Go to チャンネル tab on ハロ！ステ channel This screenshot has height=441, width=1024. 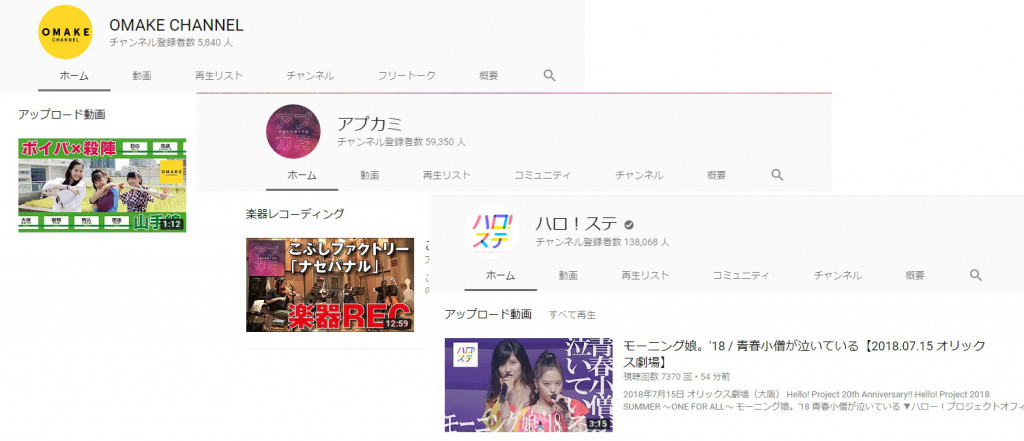pos(837,275)
